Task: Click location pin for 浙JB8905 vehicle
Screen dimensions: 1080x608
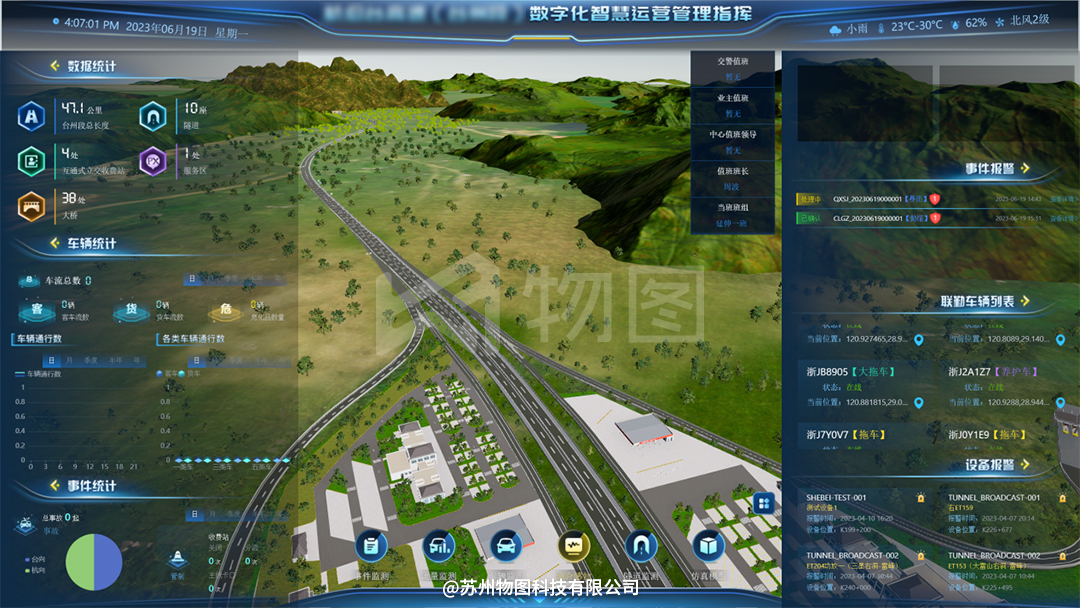Action: click(919, 403)
